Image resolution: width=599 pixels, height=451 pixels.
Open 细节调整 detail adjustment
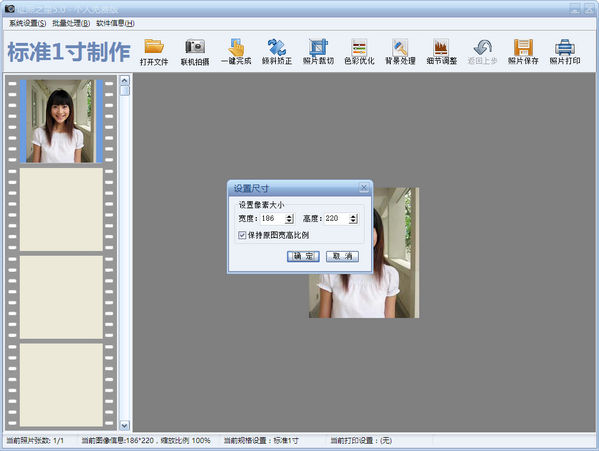(x=442, y=52)
